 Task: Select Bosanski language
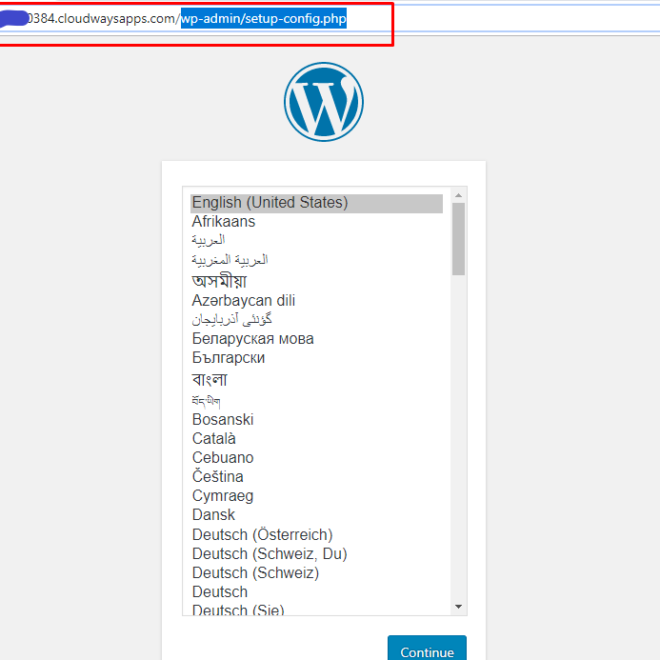click(317, 420)
